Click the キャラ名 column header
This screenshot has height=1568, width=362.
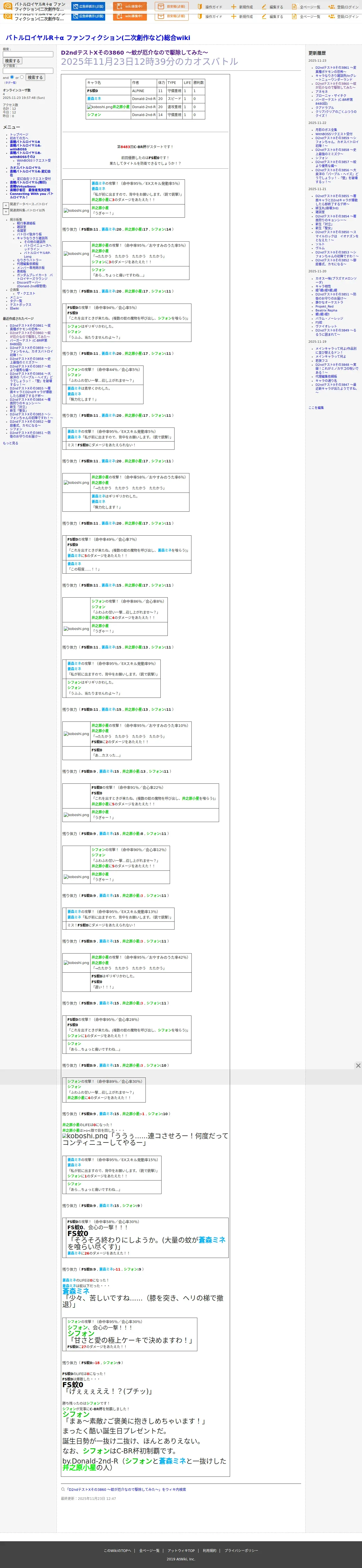(x=108, y=83)
